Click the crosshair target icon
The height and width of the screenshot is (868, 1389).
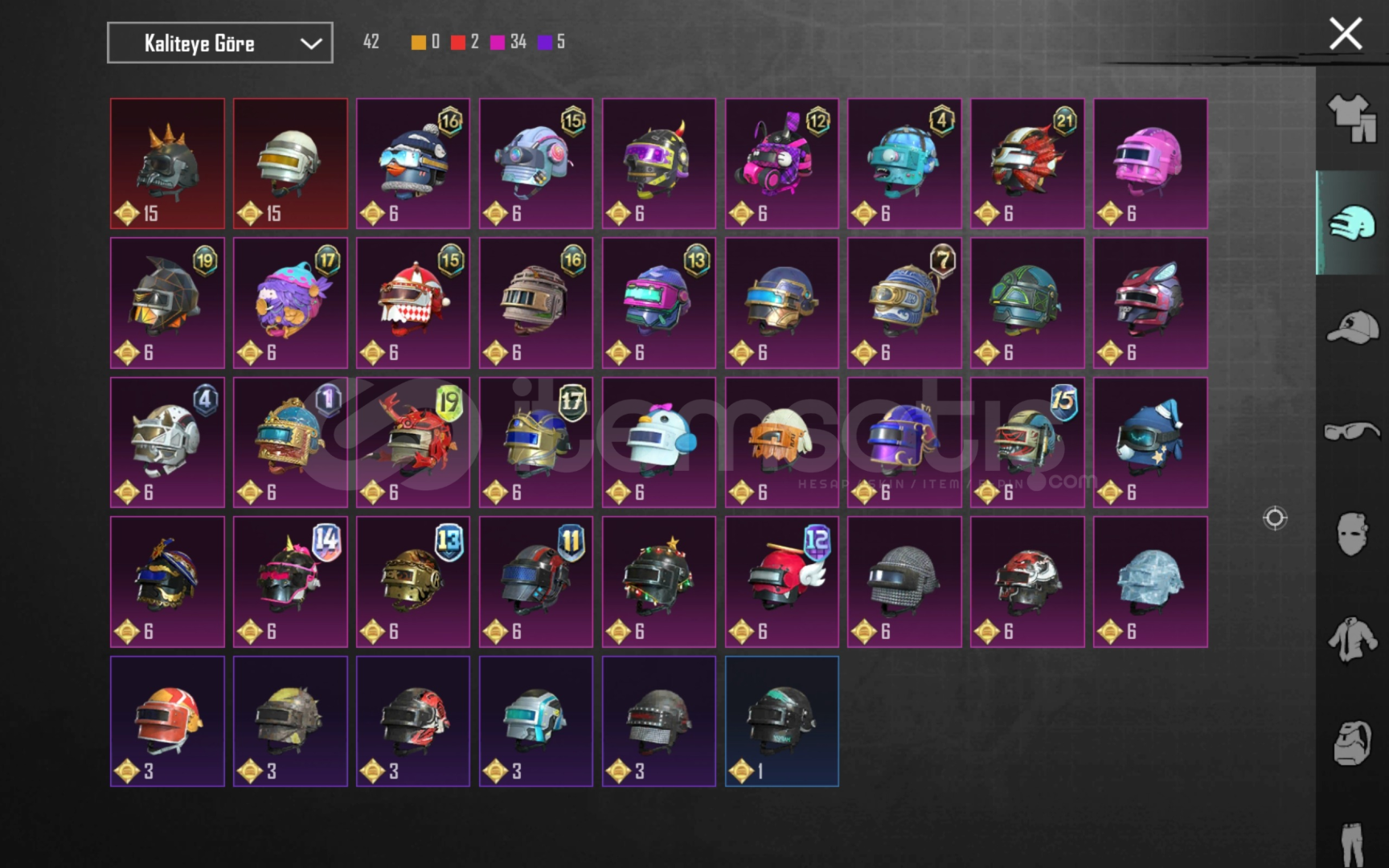(x=1275, y=518)
